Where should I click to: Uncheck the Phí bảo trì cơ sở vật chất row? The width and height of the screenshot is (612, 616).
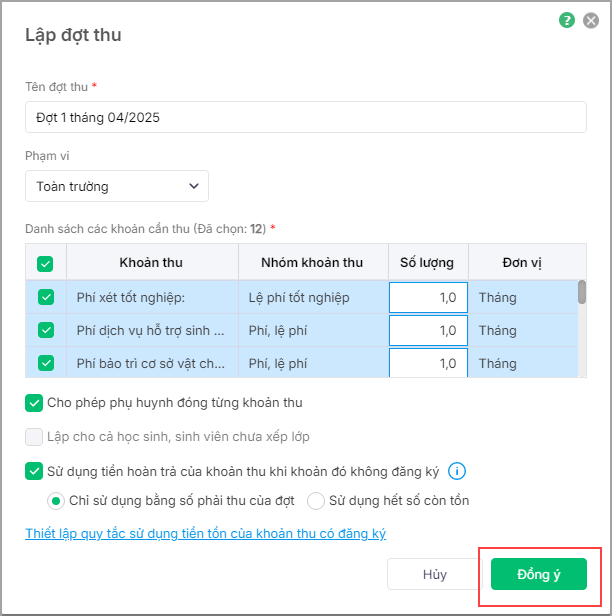tap(45, 363)
